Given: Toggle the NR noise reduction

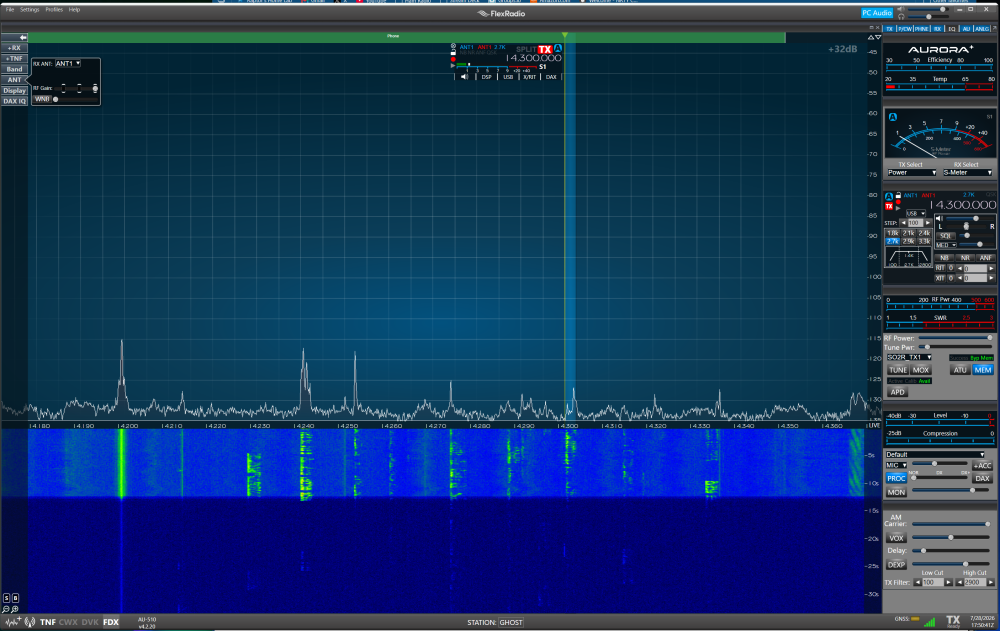Looking at the screenshot, I should (x=965, y=258).
